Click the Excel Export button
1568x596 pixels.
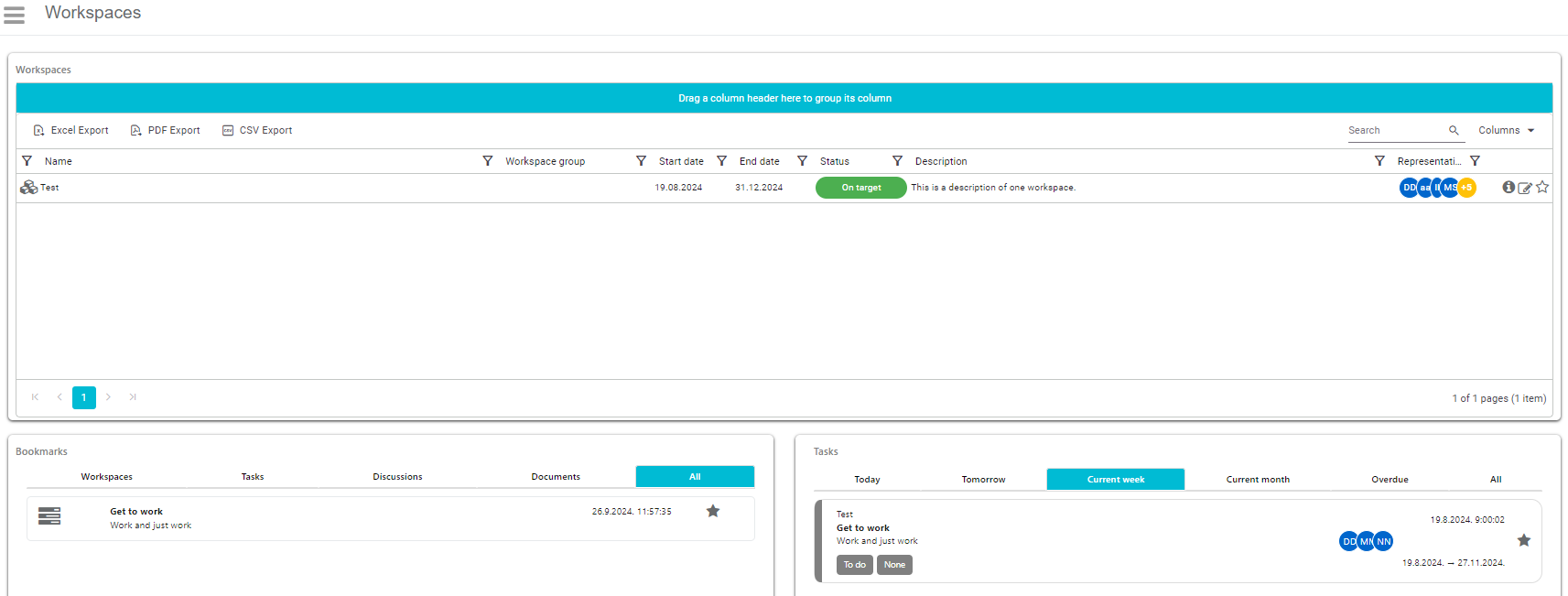tap(71, 131)
